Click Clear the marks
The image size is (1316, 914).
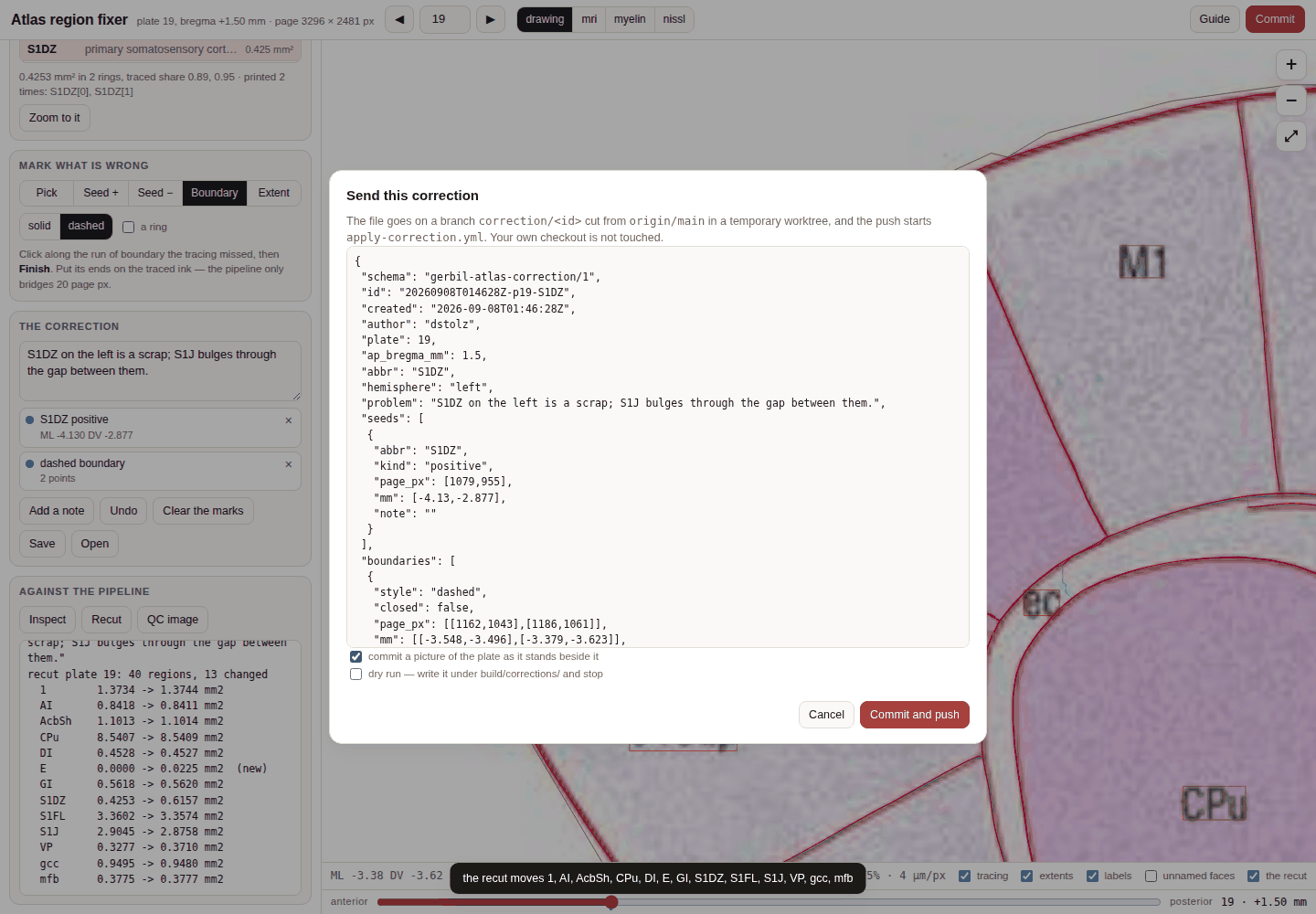203,511
